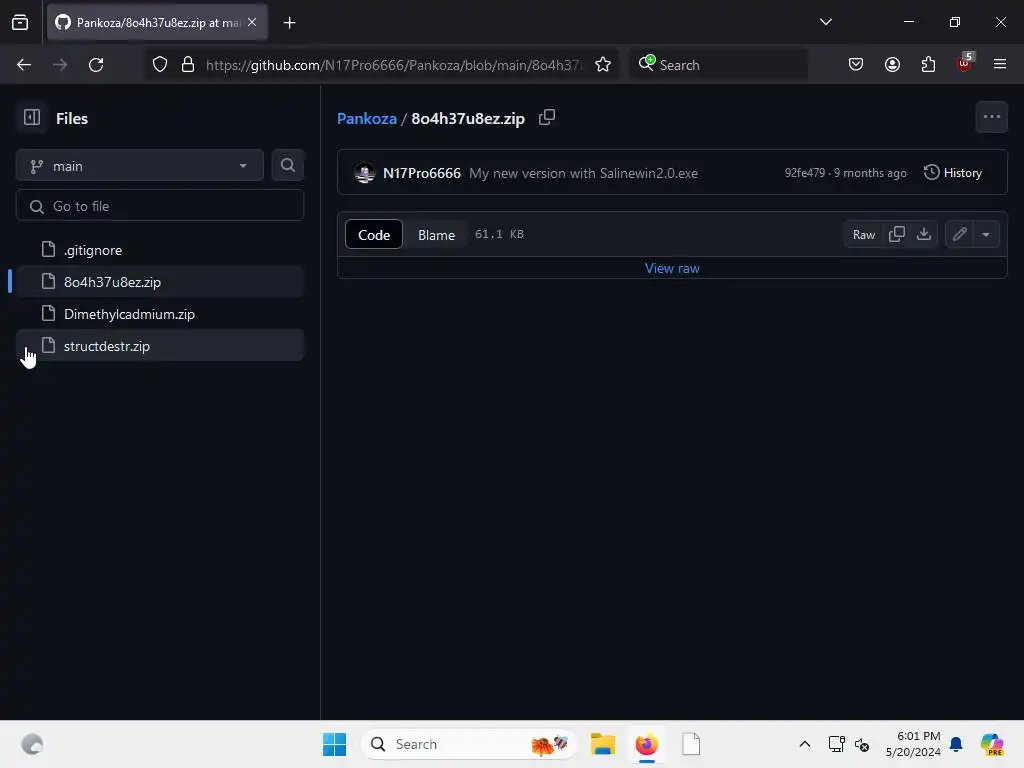This screenshot has height=768, width=1024.
Task: Copy file path icon next to 8o4h37u8ez.zip
Action: [547, 118]
